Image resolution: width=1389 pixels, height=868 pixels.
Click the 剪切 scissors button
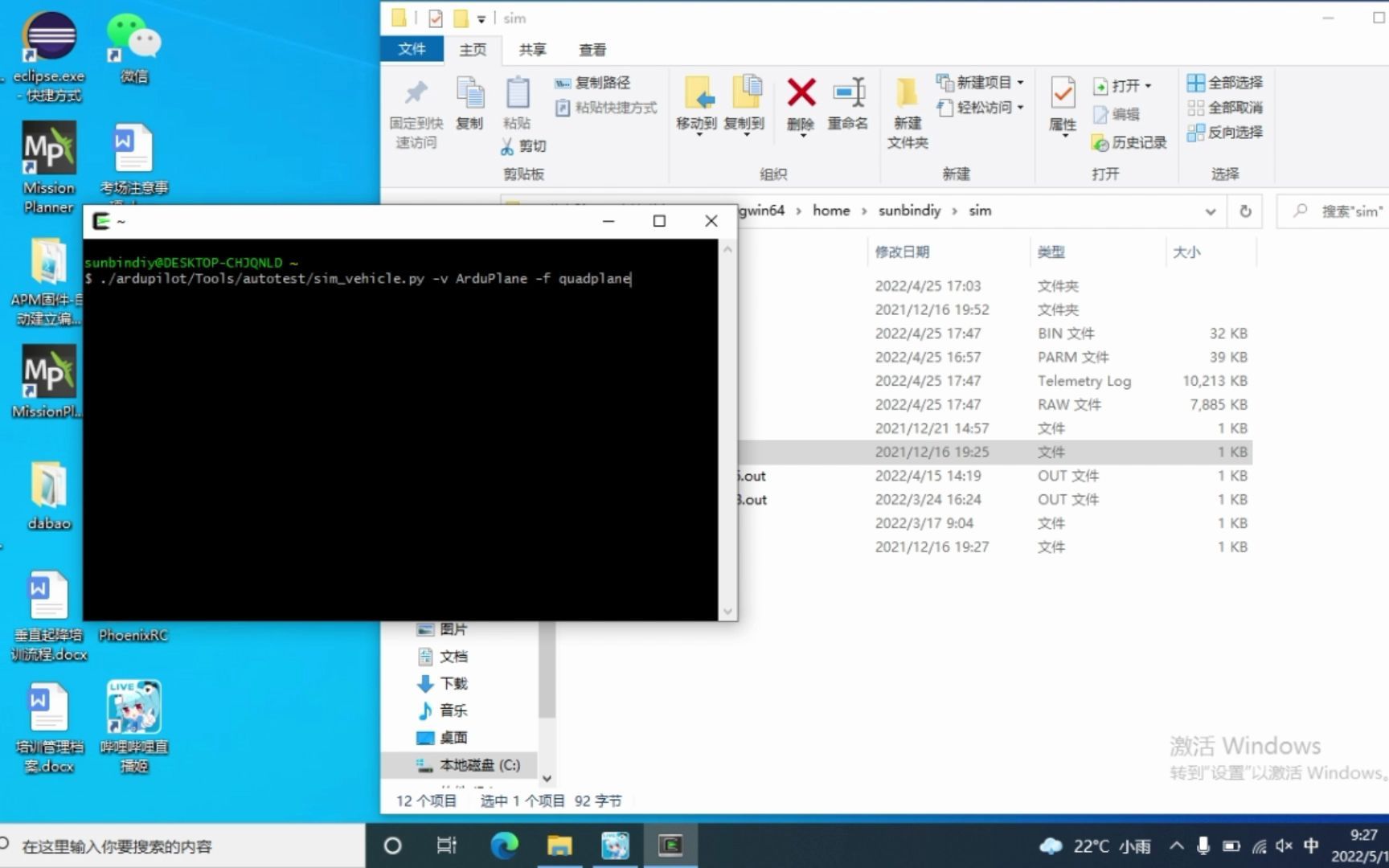pos(523,145)
